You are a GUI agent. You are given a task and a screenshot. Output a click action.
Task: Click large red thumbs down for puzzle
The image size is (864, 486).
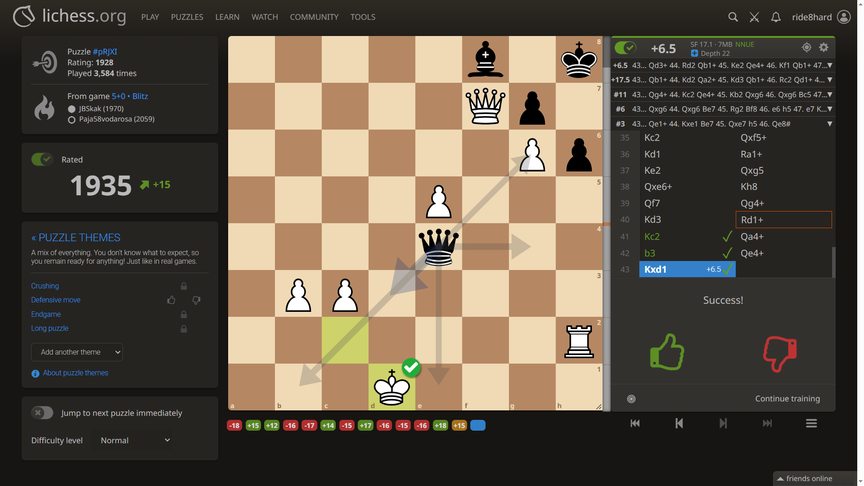pos(780,352)
